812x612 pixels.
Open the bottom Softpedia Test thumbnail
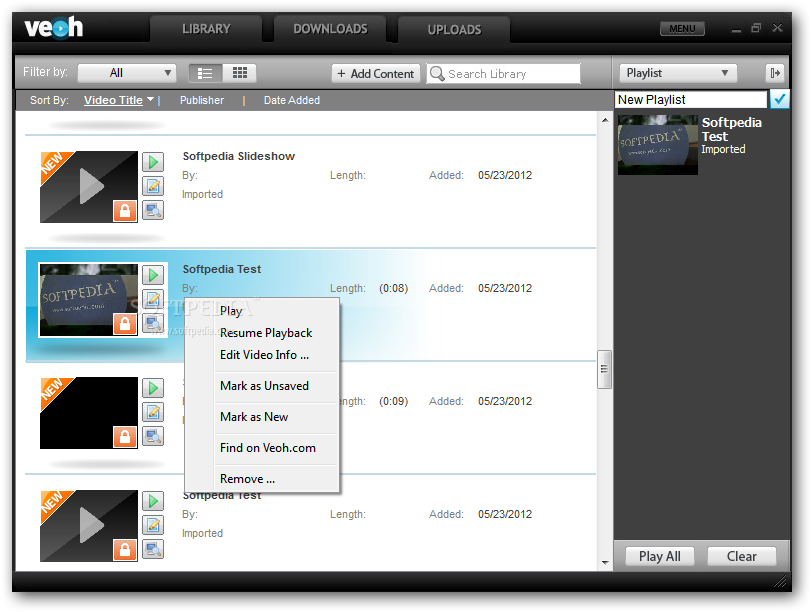(89, 526)
